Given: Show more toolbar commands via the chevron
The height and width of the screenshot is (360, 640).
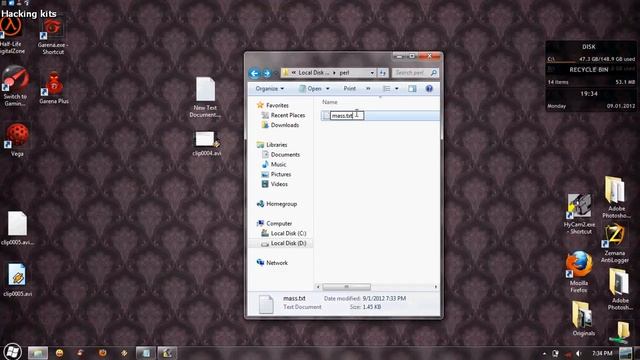Looking at the screenshot, I should point(368,89).
